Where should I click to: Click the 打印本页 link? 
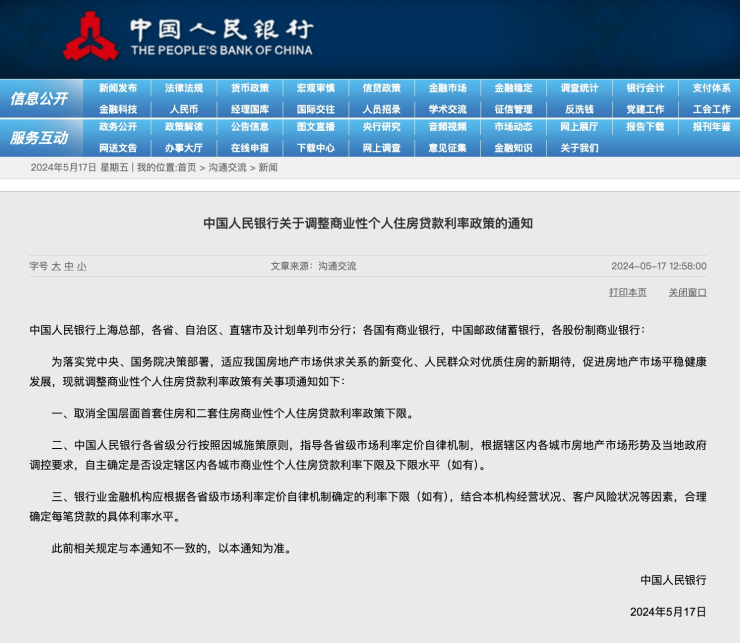click(627, 293)
